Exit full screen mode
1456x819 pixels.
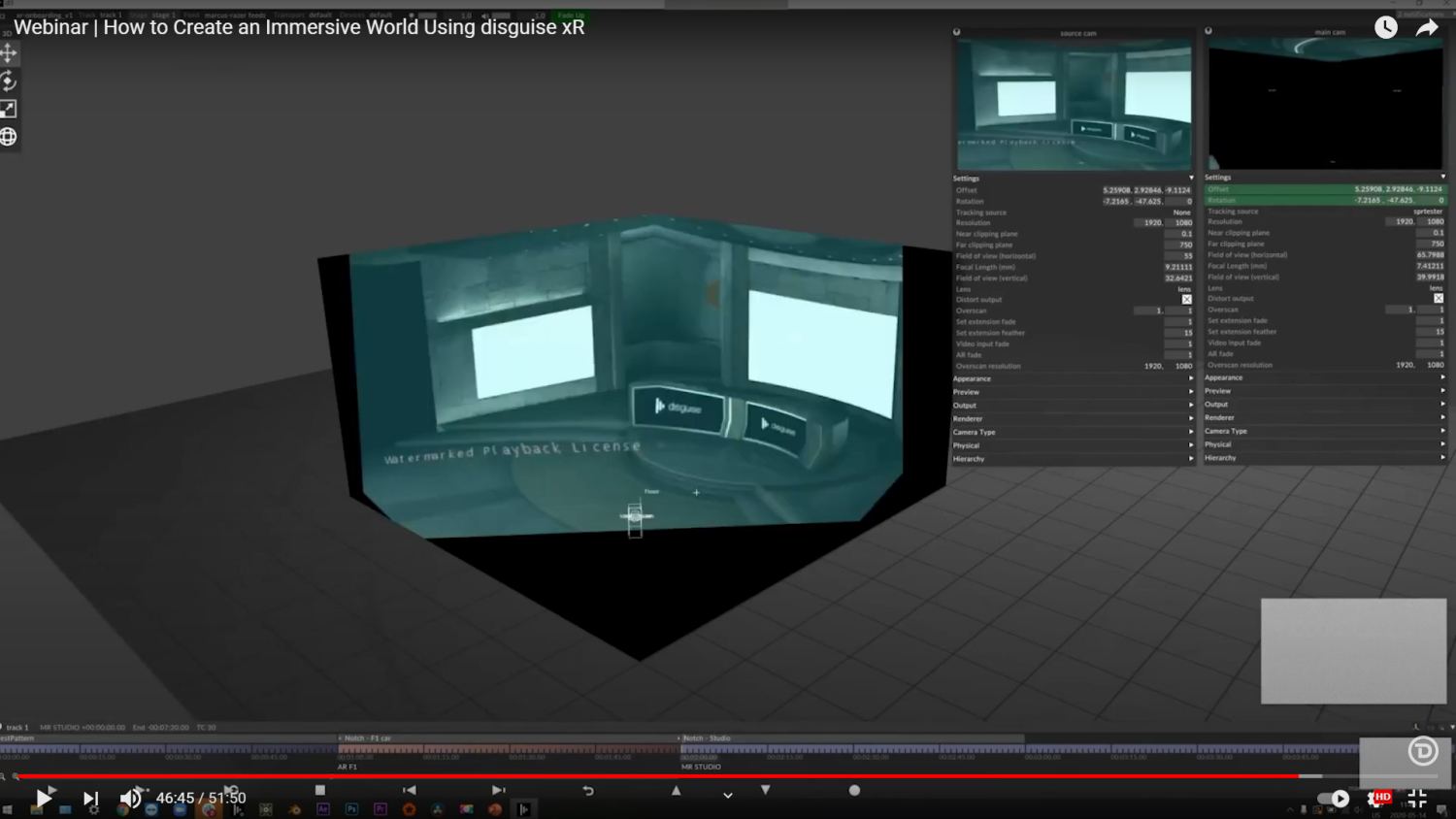[x=1417, y=799]
